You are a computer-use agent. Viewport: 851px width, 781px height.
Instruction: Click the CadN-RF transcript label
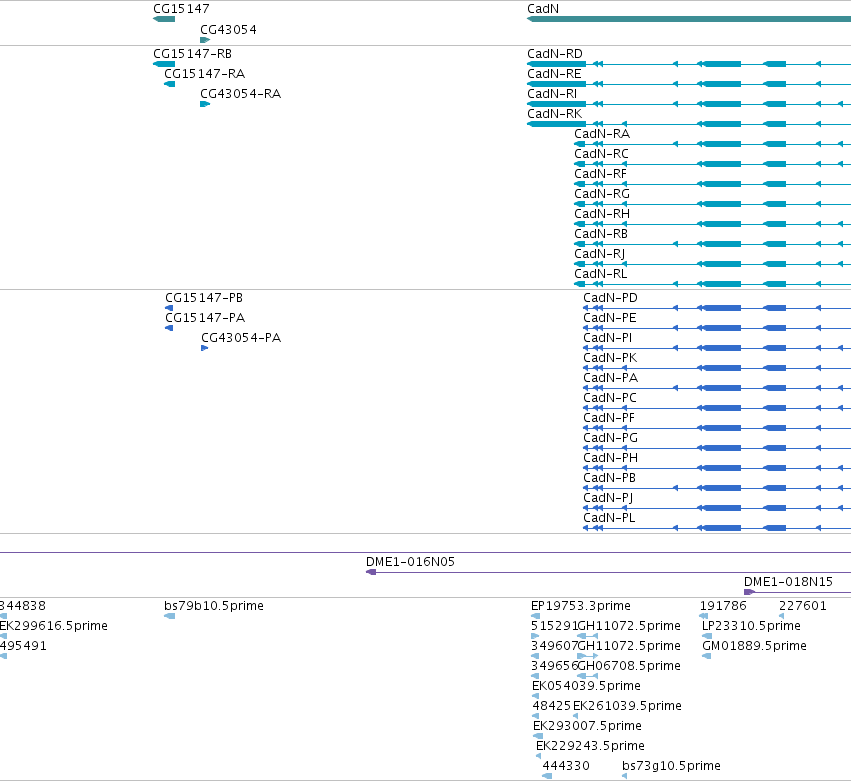600,174
